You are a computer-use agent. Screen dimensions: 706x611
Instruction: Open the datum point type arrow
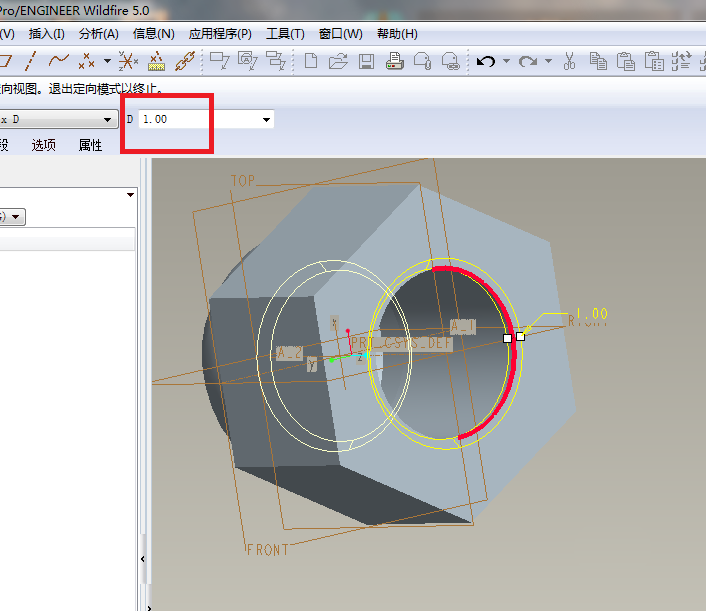(107, 61)
